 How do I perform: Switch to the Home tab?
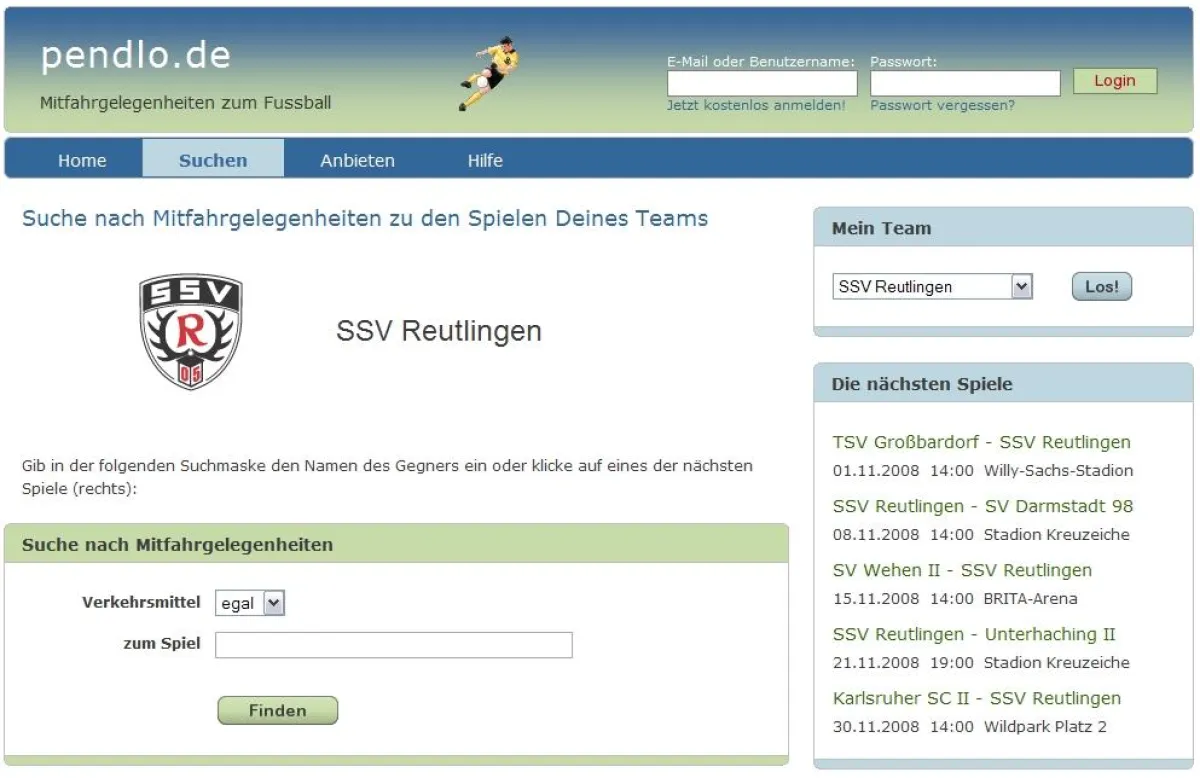click(x=82, y=160)
